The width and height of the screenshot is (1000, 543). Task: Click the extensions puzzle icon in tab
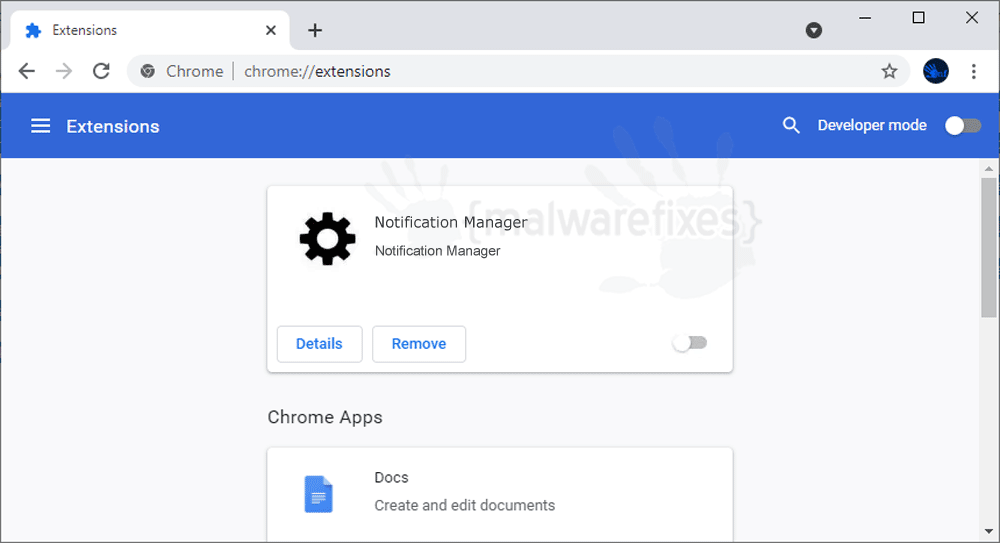point(33,30)
